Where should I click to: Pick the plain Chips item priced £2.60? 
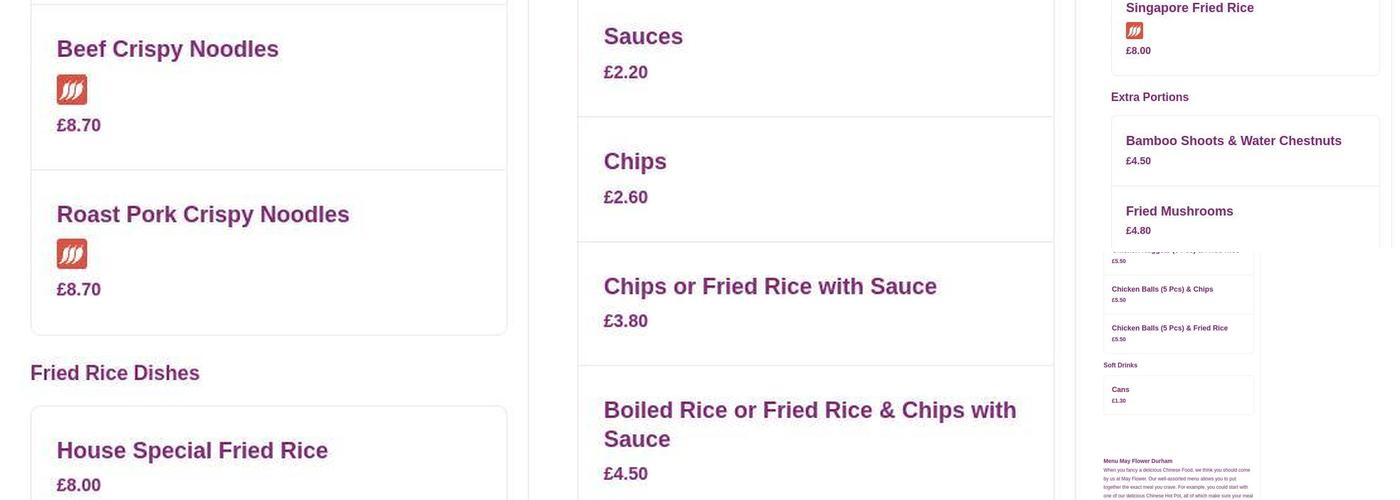coord(635,162)
